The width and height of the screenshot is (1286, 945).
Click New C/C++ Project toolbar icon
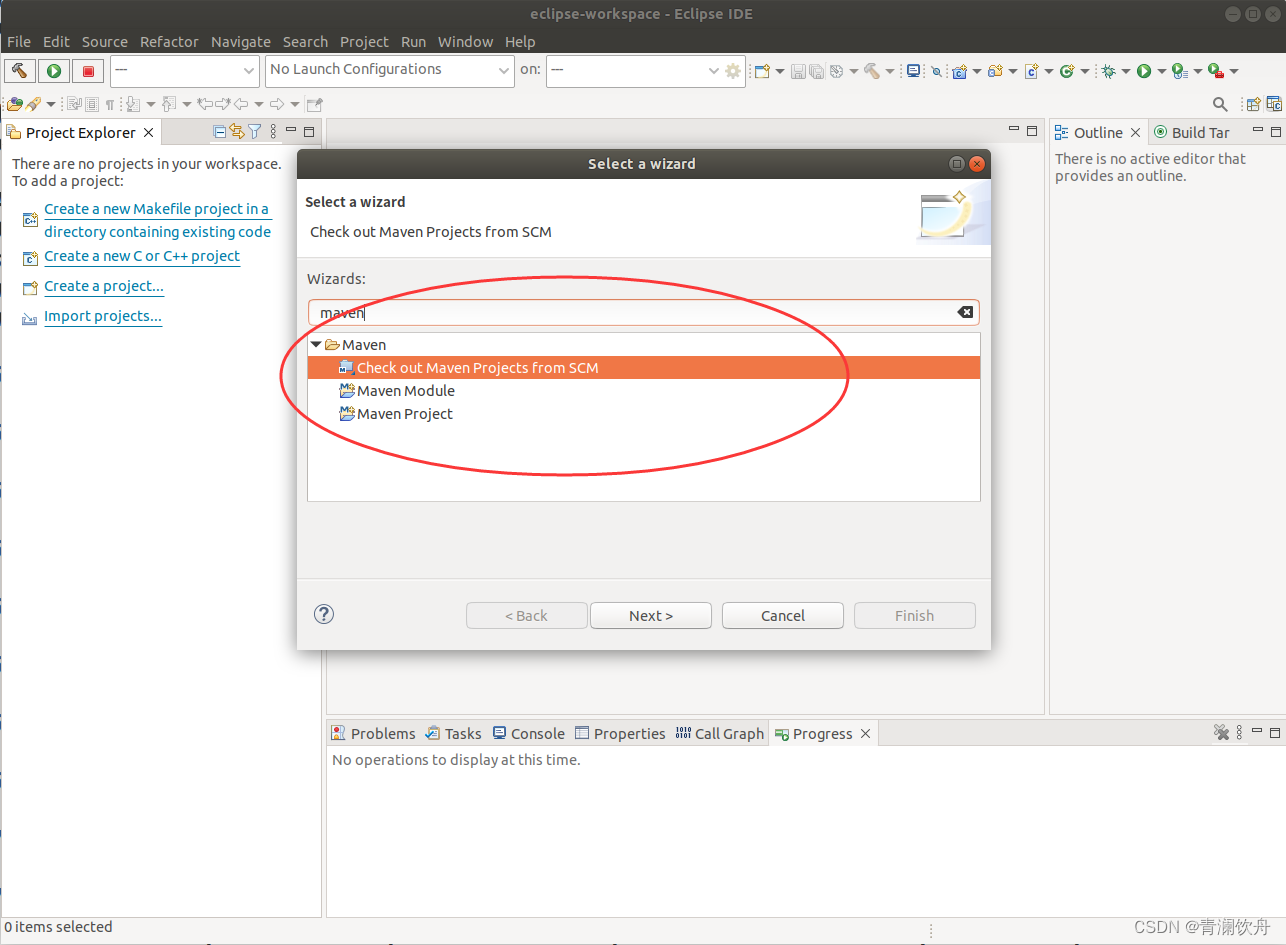click(x=960, y=71)
